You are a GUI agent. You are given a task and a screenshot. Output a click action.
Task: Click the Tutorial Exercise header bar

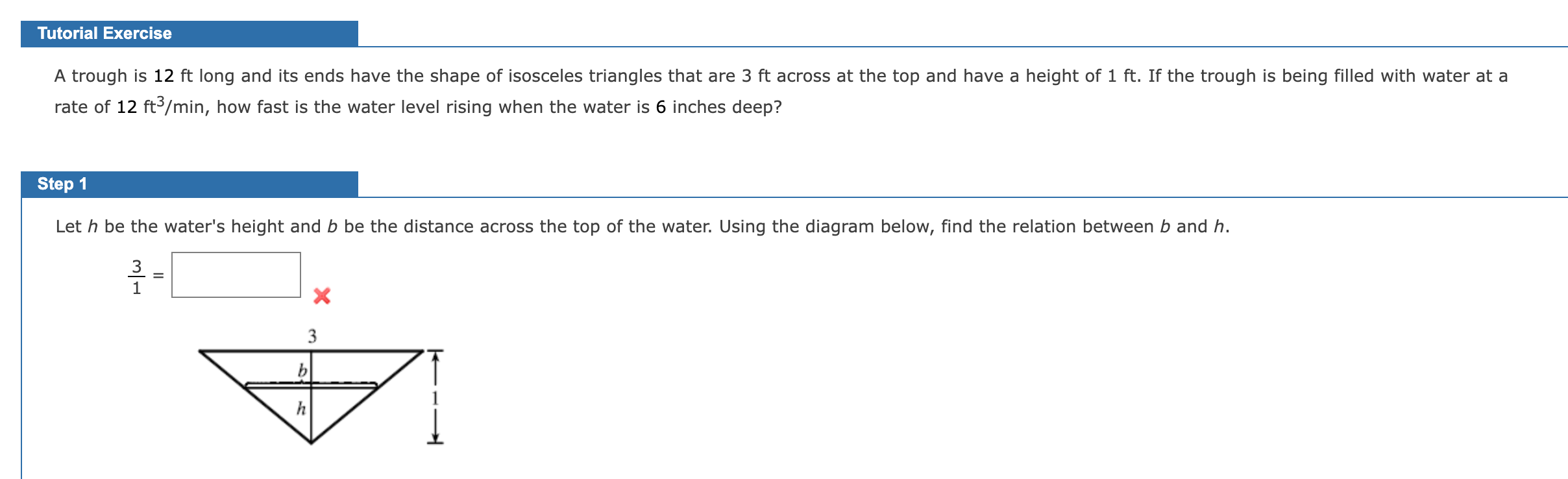coord(190,32)
